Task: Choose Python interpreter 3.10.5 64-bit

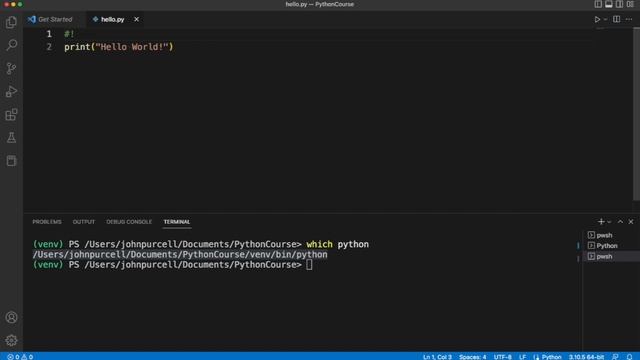Action: [x=586, y=357]
